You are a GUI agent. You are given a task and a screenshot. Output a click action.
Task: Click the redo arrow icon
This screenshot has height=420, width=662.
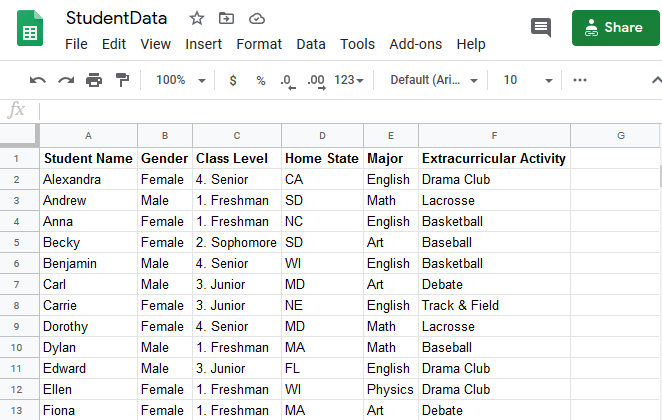pos(66,80)
